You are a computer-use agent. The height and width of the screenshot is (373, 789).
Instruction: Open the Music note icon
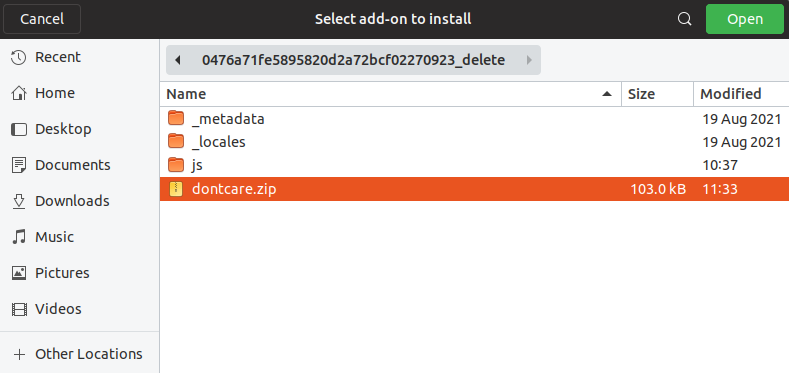pos(19,237)
